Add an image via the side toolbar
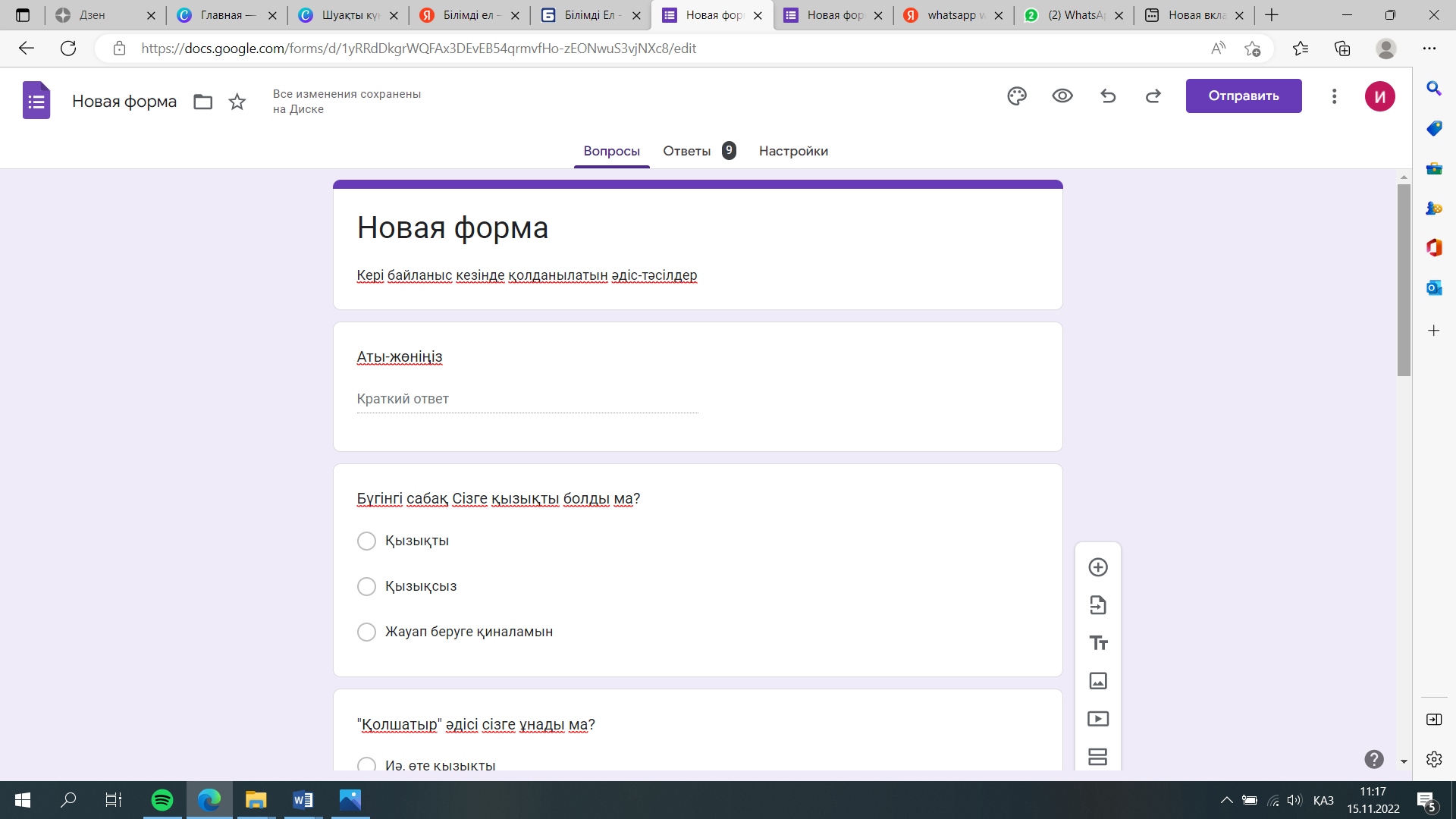The image size is (1456, 819). click(1098, 681)
